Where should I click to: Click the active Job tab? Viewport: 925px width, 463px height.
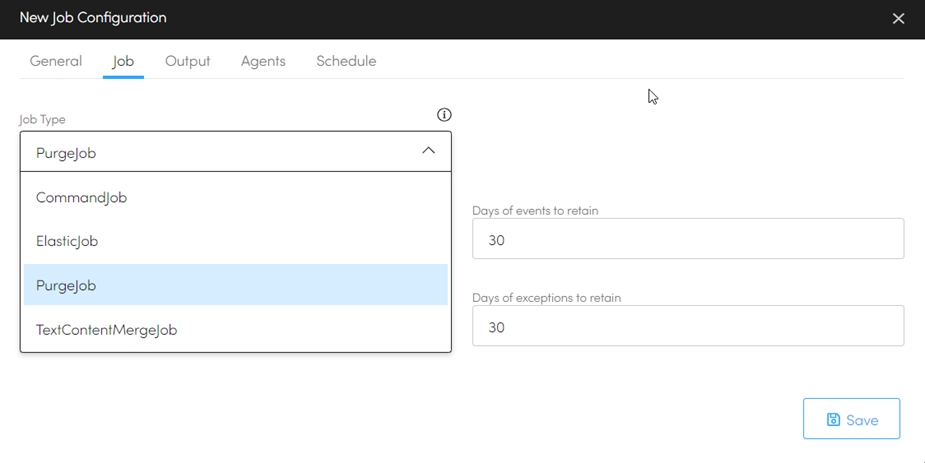(x=123, y=61)
